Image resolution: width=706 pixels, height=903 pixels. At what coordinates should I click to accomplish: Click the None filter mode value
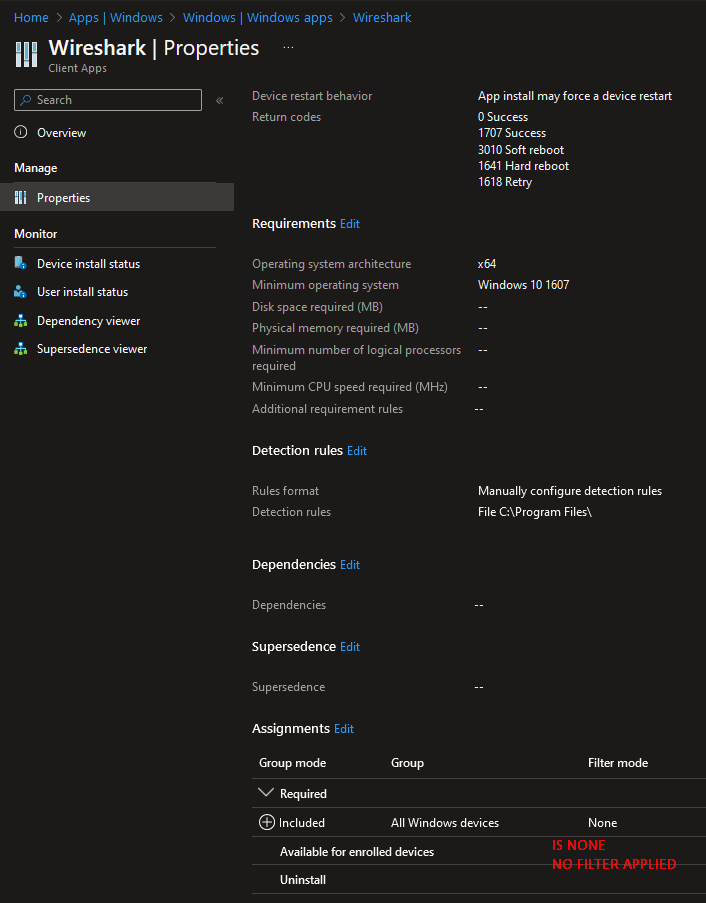[x=602, y=822]
